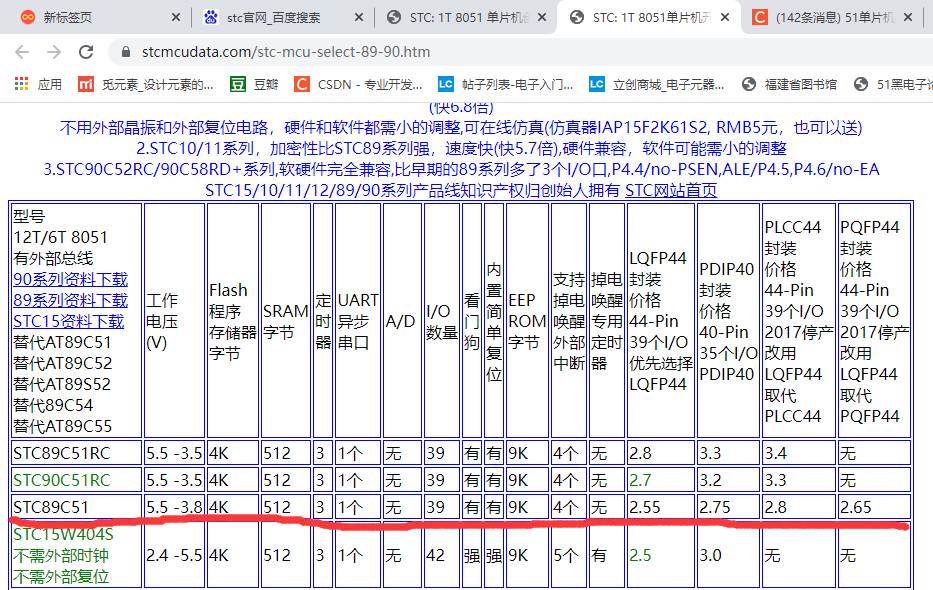Open the CSDN - 专业开发 bookmark

[357, 85]
